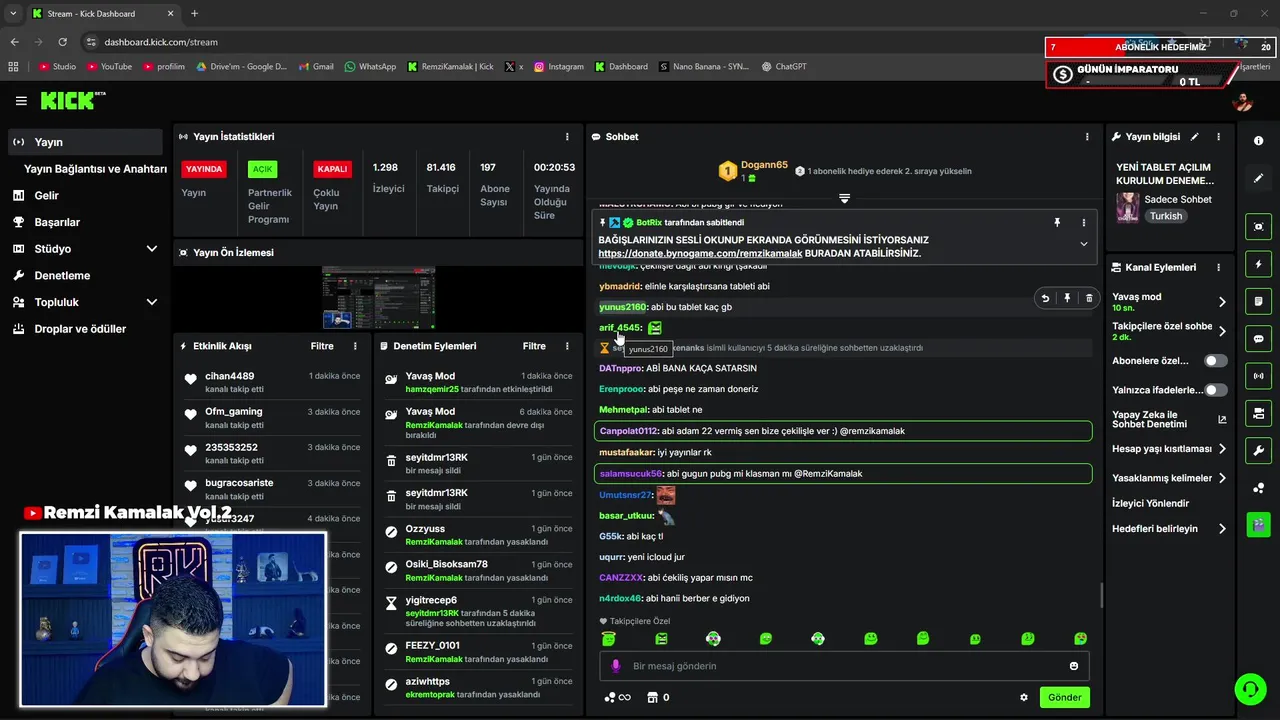Screen dimensions: 1280x720
Task: Open Takipçilere özel sohbet settings chevron
Action: coord(1222,331)
